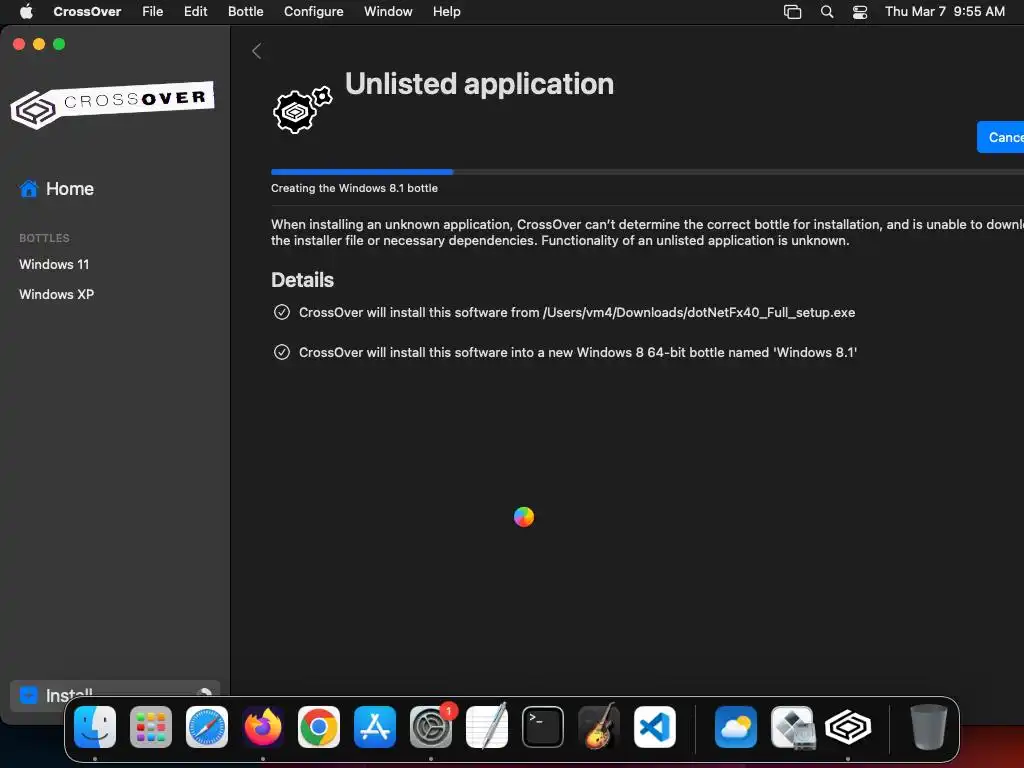The width and height of the screenshot is (1024, 768).
Task: Open Boot Camp Assistant from the Dock
Action: pos(792,727)
